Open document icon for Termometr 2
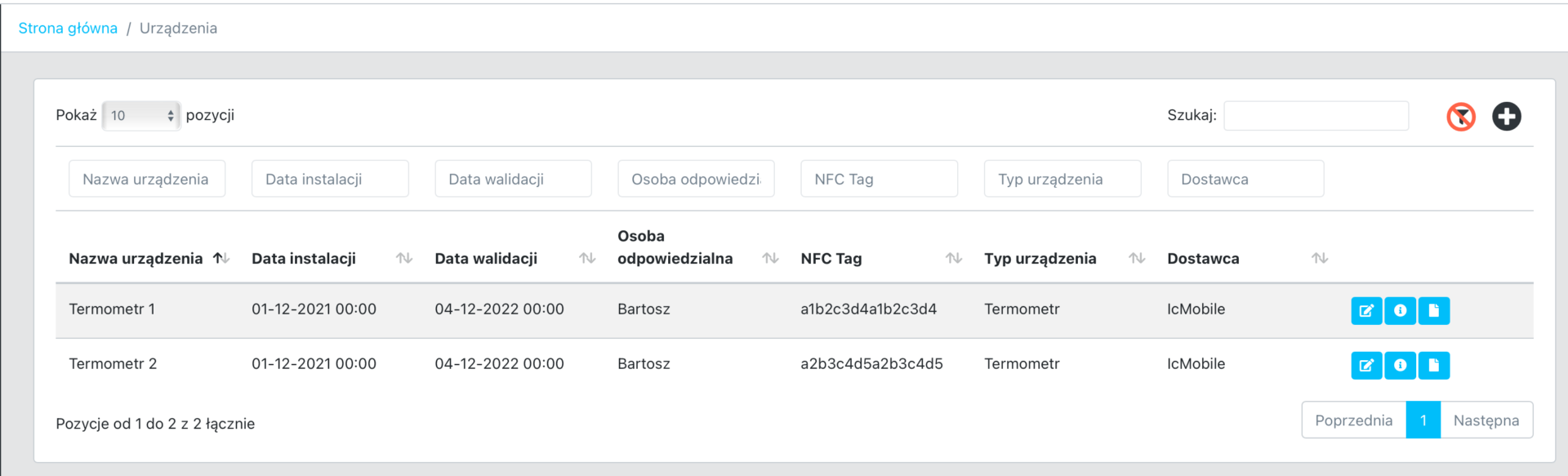Image resolution: width=1568 pixels, height=476 pixels. click(x=1433, y=365)
